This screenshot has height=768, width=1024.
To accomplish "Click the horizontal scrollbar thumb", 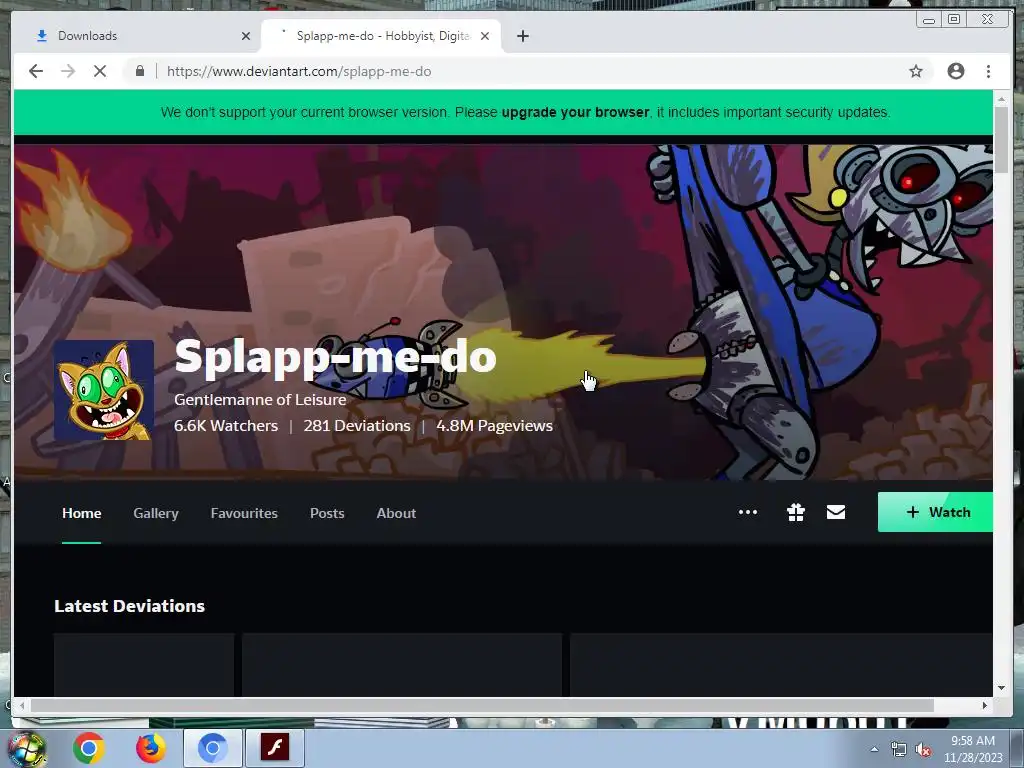I will 482,705.
